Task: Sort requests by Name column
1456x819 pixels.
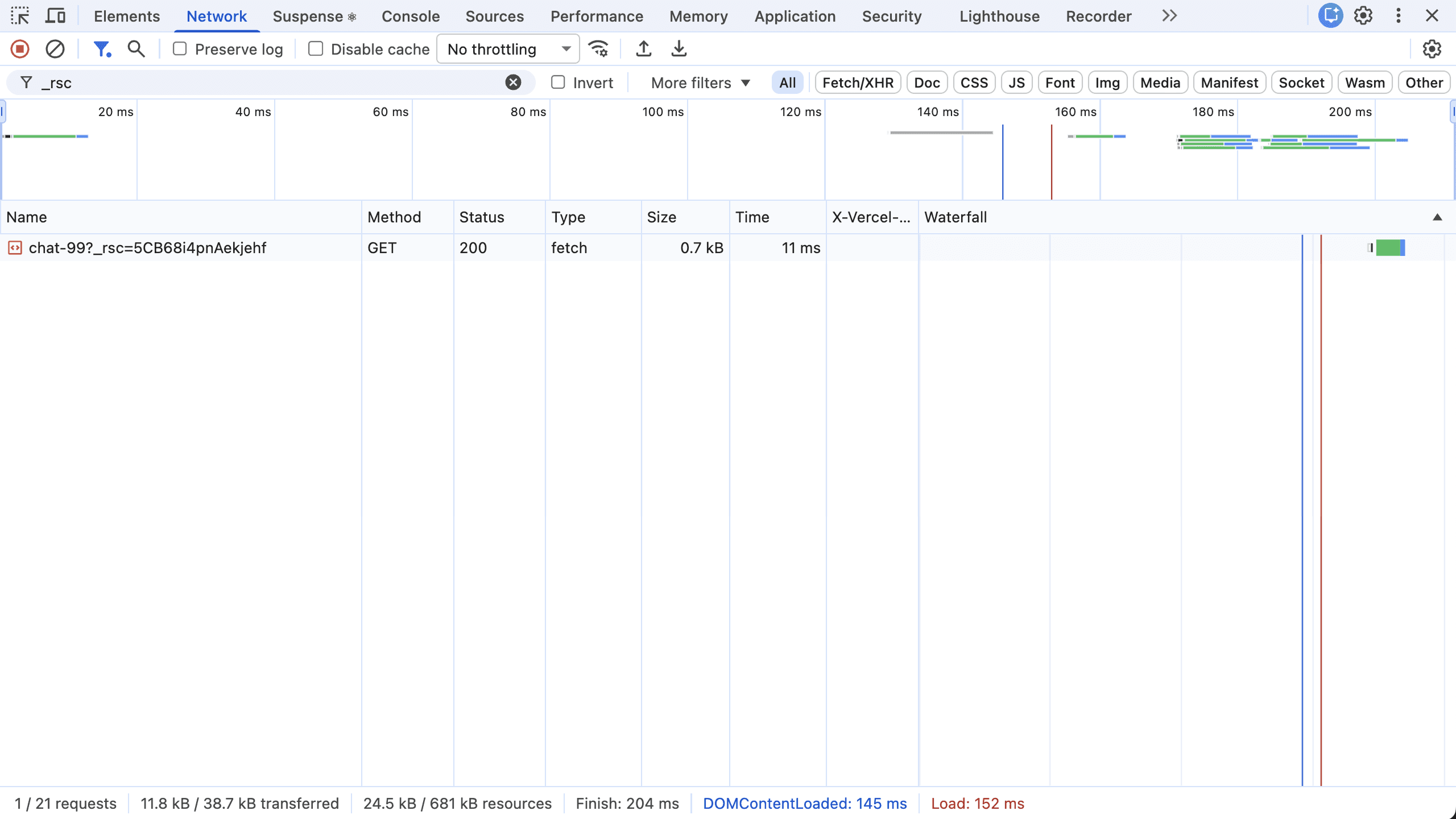Action: pyautogui.click(x=181, y=217)
